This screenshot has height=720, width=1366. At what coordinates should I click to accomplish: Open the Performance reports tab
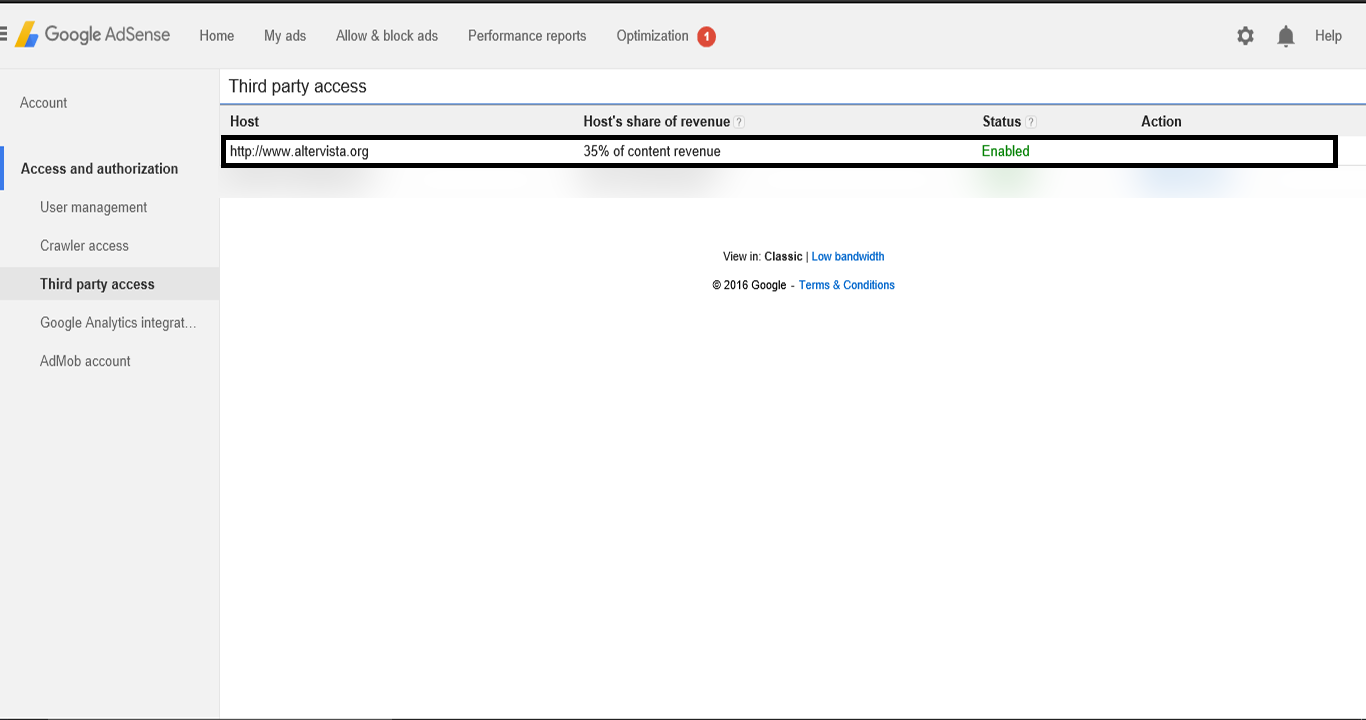pyautogui.click(x=527, y=36)
